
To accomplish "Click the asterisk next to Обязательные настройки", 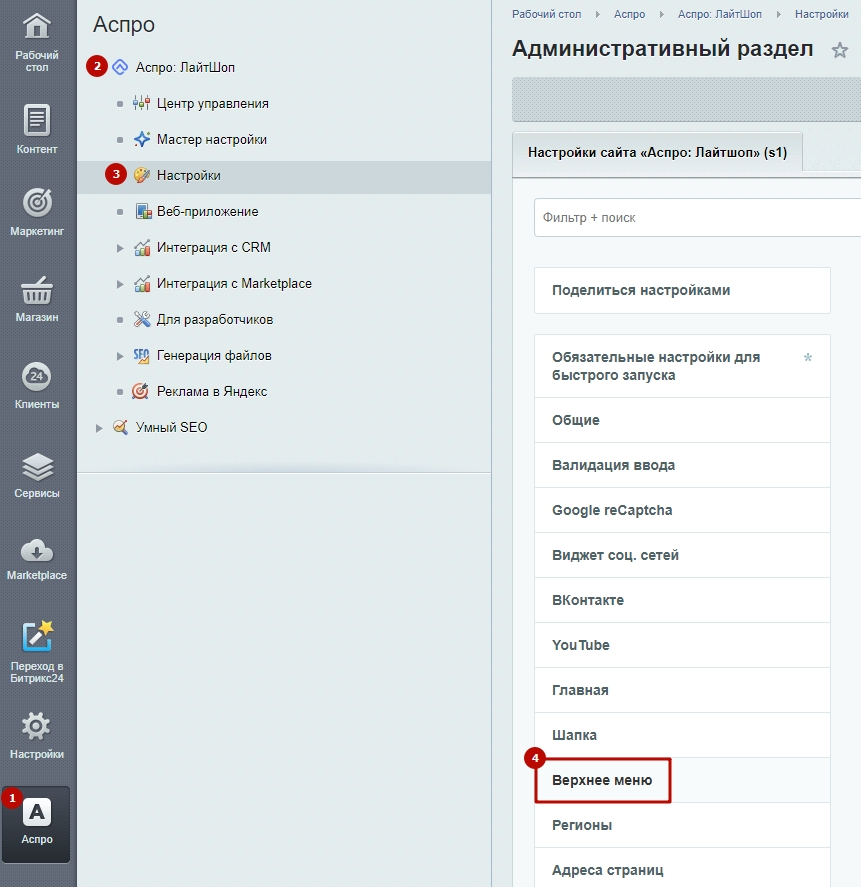I will [808, 357].
